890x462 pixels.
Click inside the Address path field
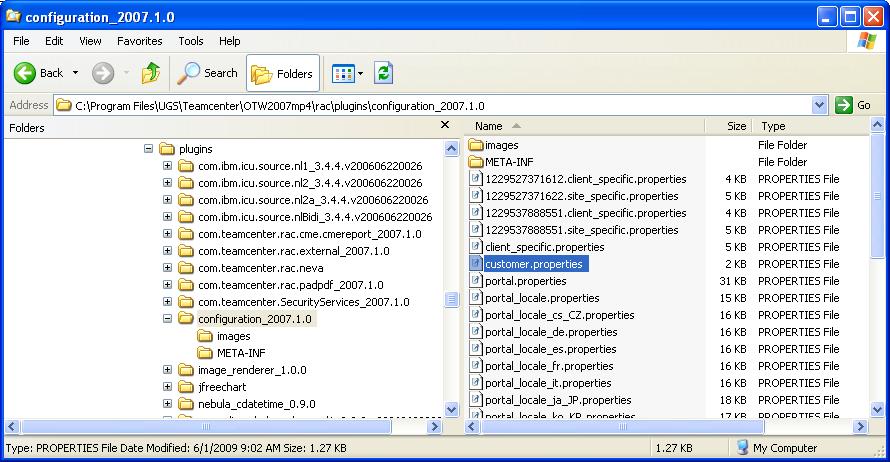[x=434, y=106]
